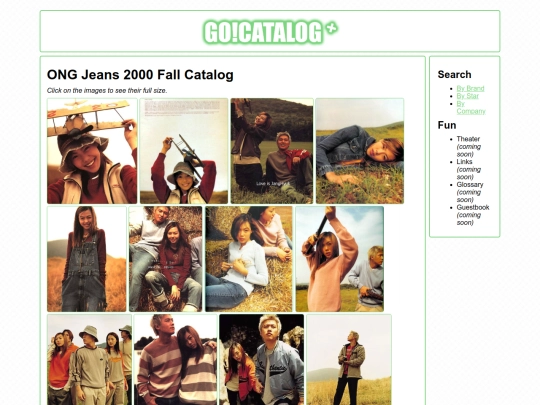Open girl holding toy plane overhead photo

click(184, 151)
